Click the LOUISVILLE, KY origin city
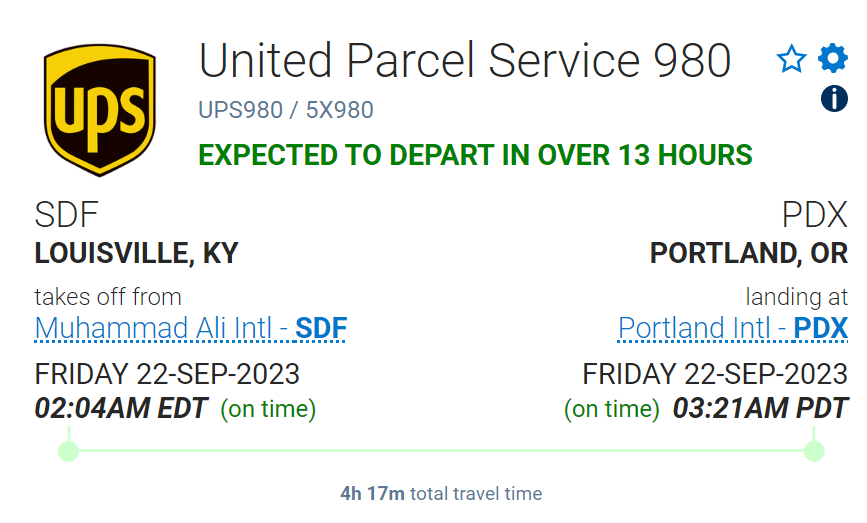 (137, 253)
